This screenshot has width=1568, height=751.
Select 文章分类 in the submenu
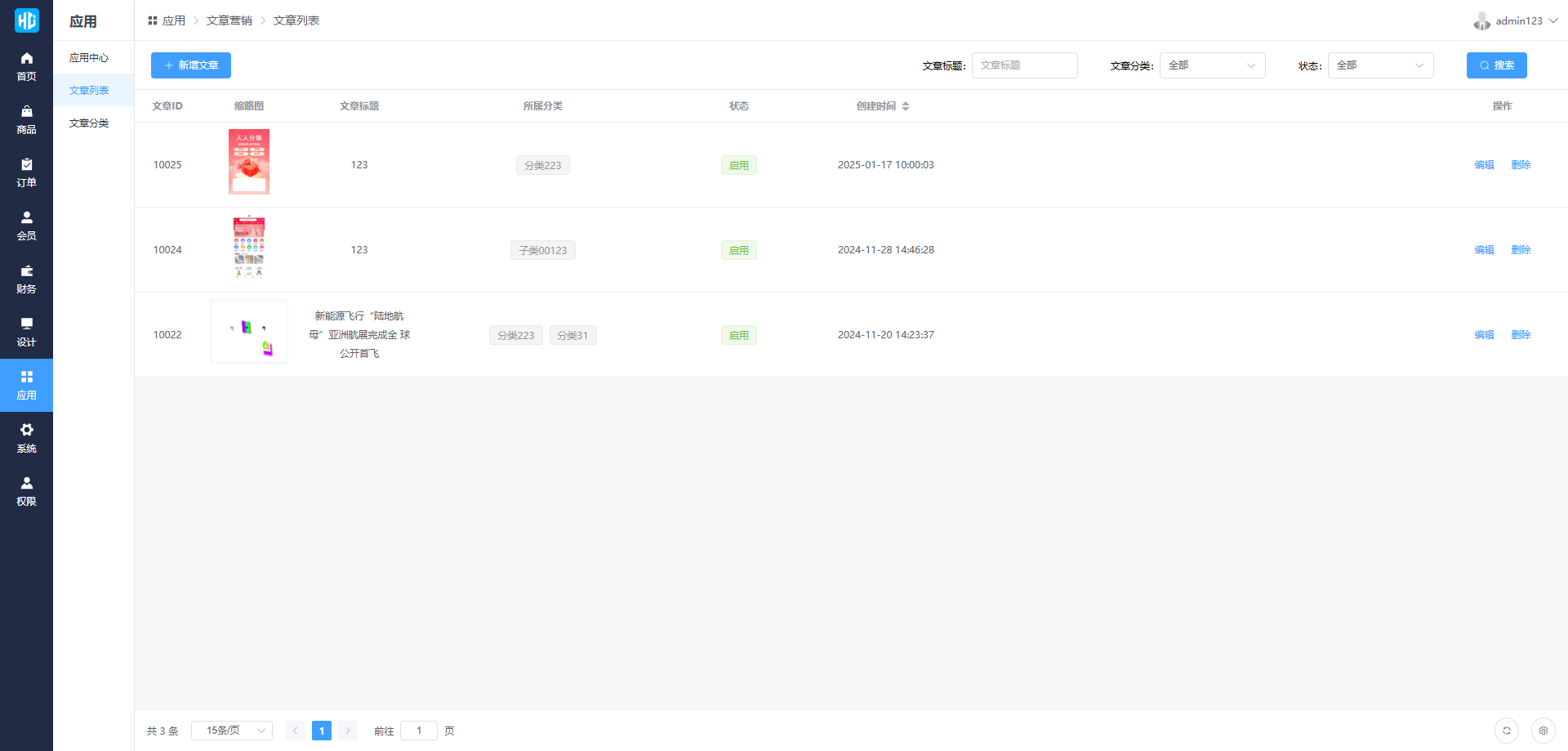click(x=89, y=123)
